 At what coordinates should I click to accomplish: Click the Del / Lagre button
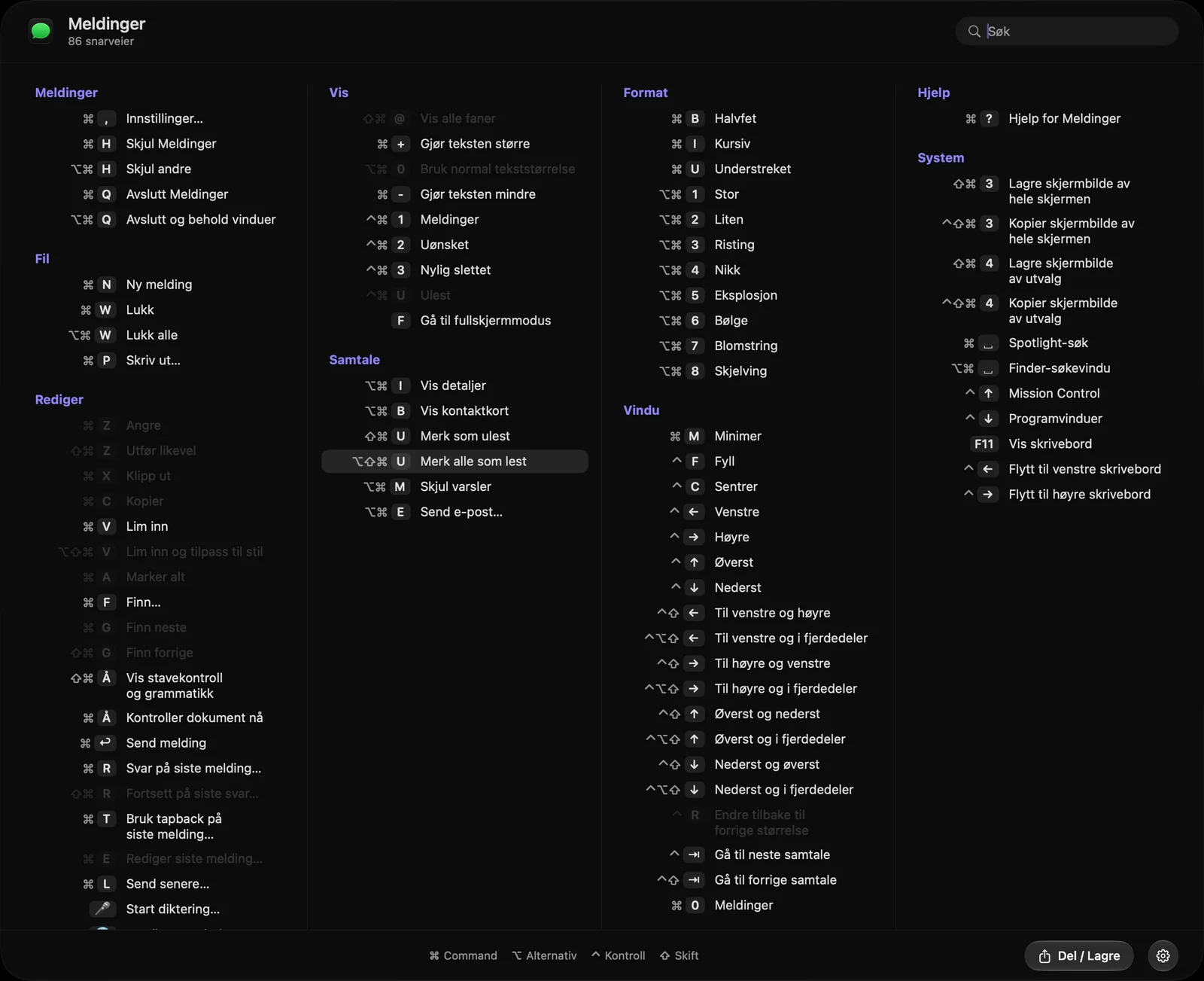coord(1078,955)
